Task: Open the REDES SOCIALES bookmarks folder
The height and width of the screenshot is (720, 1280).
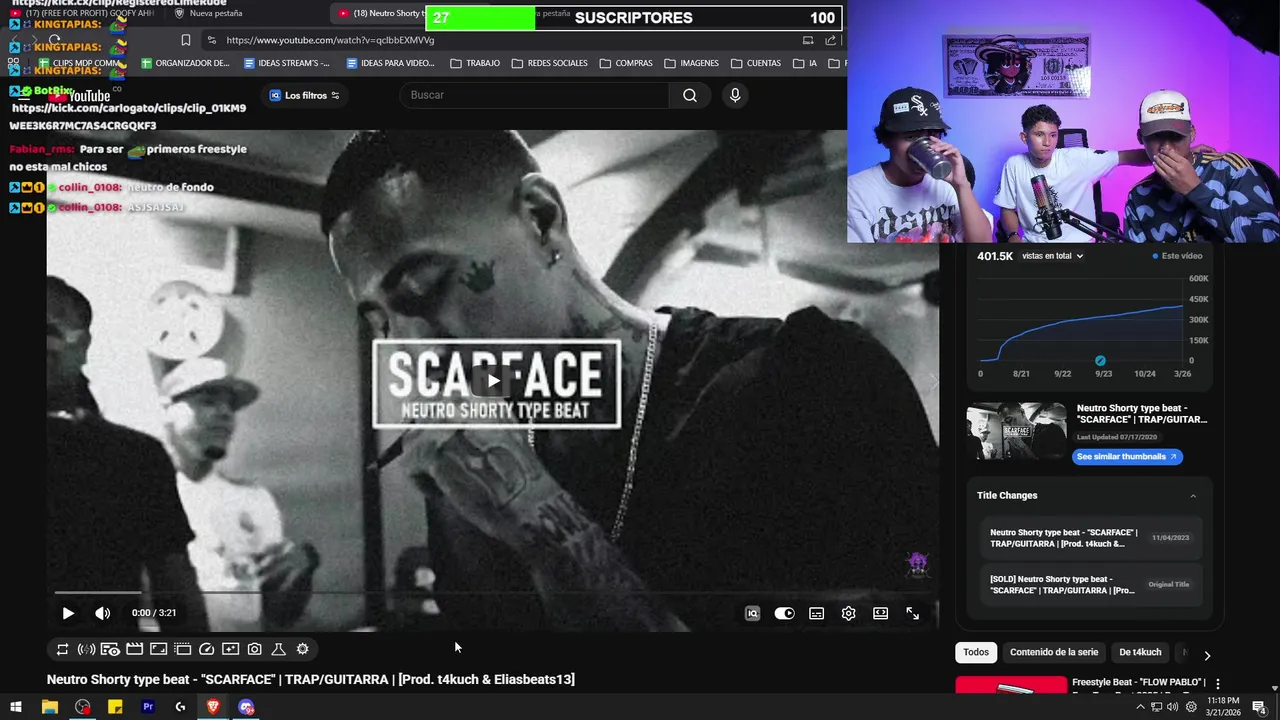Action: point(550,63)
